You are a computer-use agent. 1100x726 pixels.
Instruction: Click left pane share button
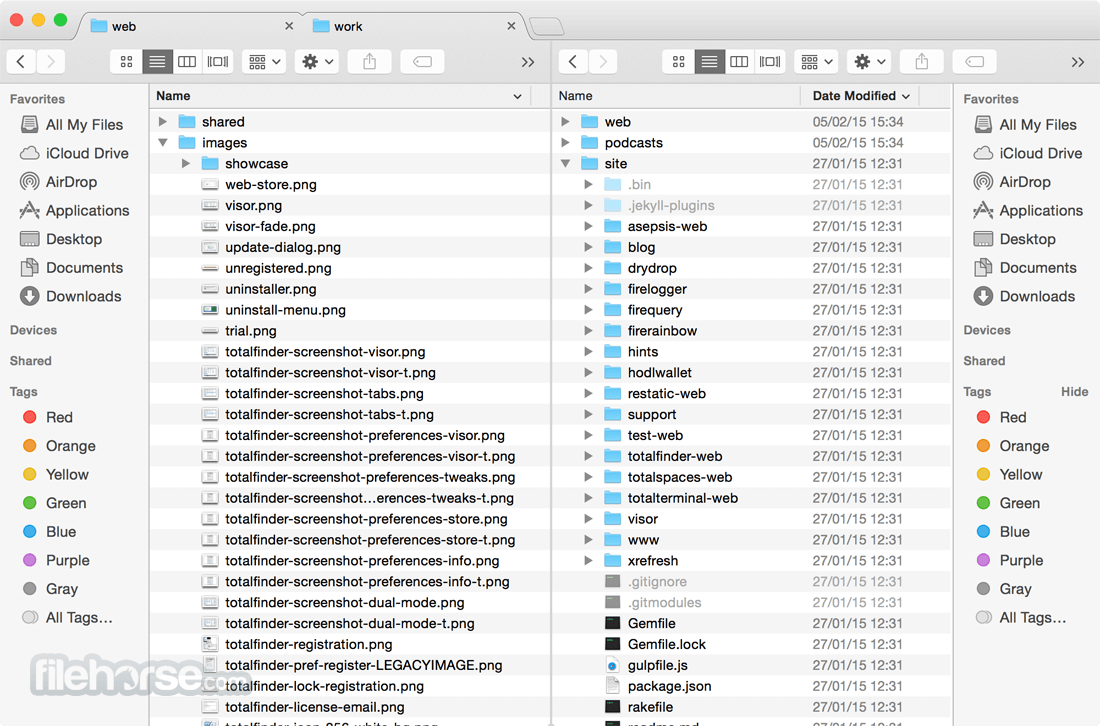point(370,62)
